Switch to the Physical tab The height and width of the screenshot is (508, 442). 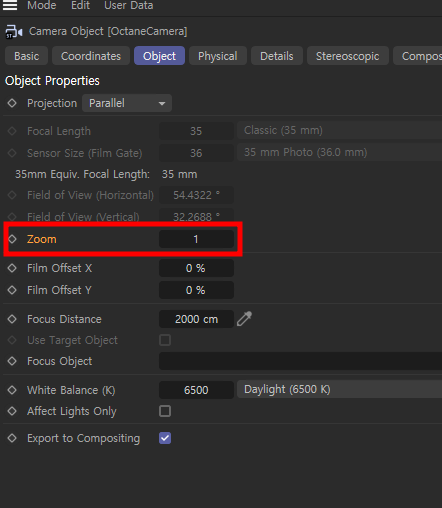coord(218,56)
